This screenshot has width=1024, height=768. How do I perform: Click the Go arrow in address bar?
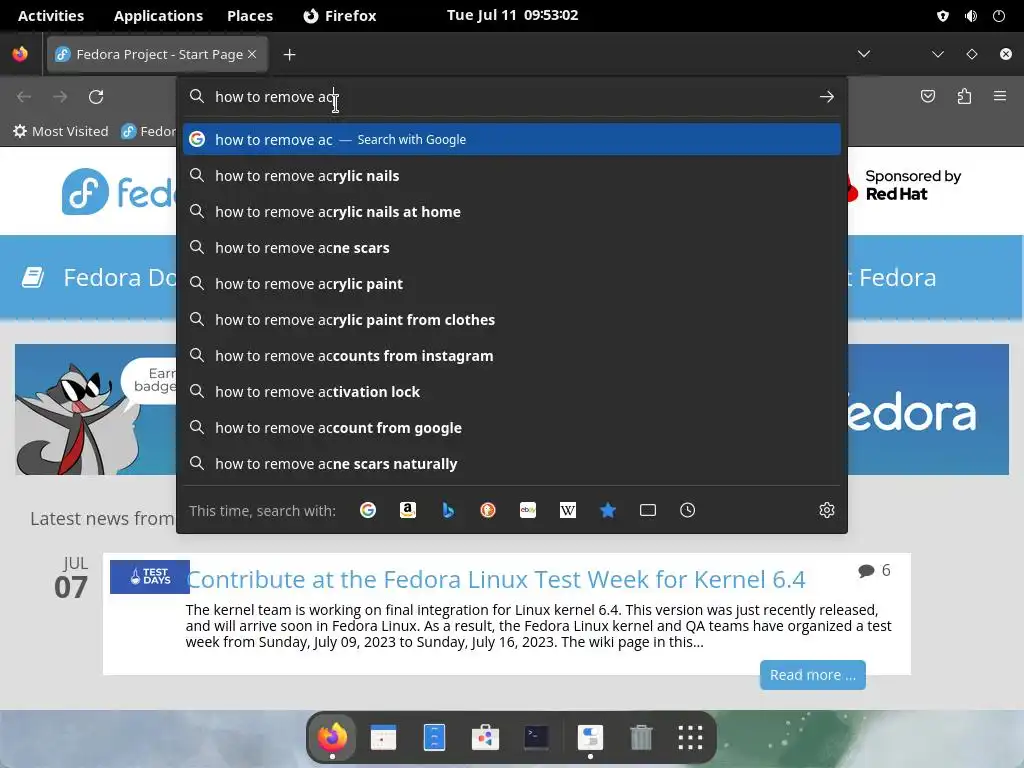coord(827,97)
